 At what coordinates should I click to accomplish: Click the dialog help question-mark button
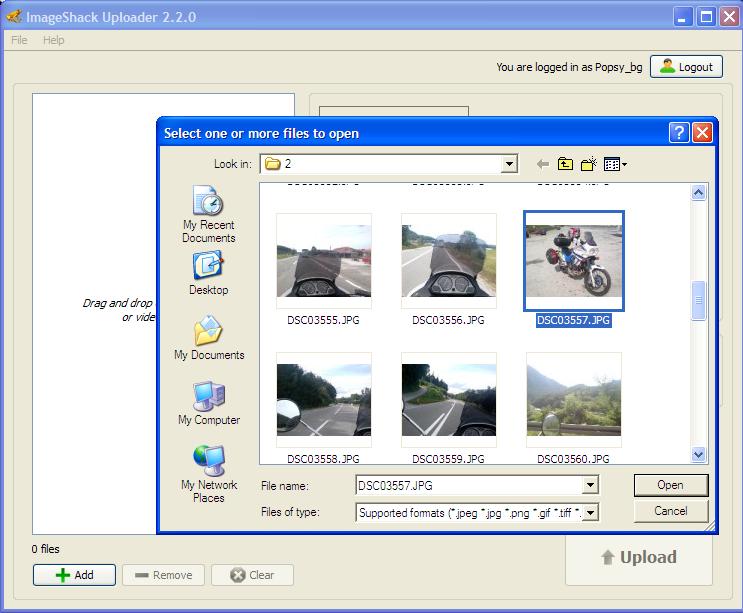(679, 133)
